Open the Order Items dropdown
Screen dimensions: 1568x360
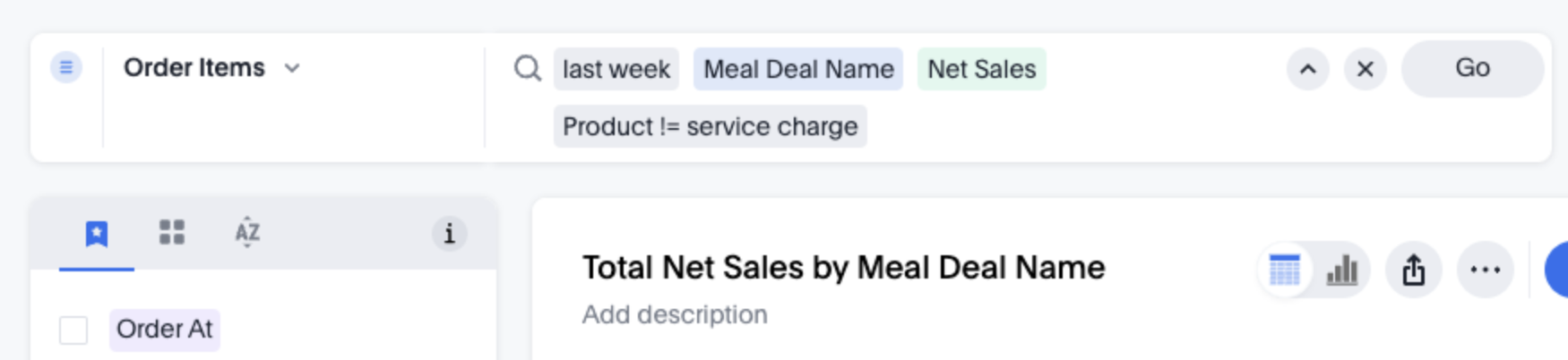[x=212, y=68]
